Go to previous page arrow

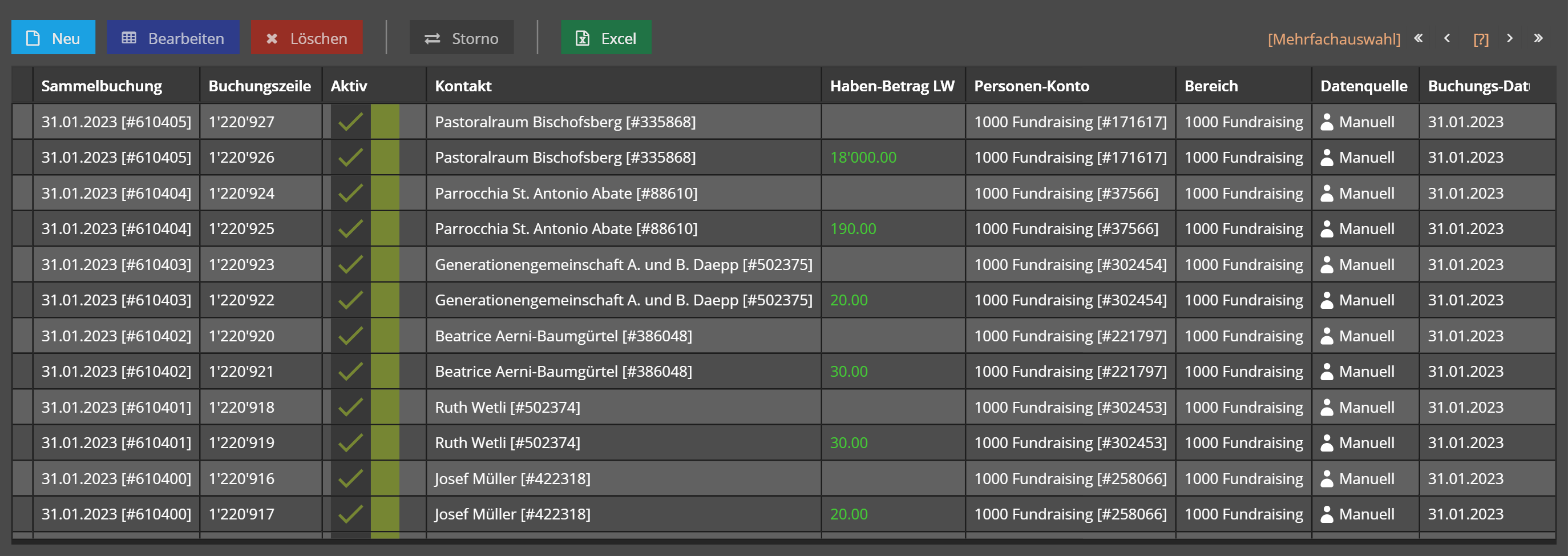[x=1447, y=38]
